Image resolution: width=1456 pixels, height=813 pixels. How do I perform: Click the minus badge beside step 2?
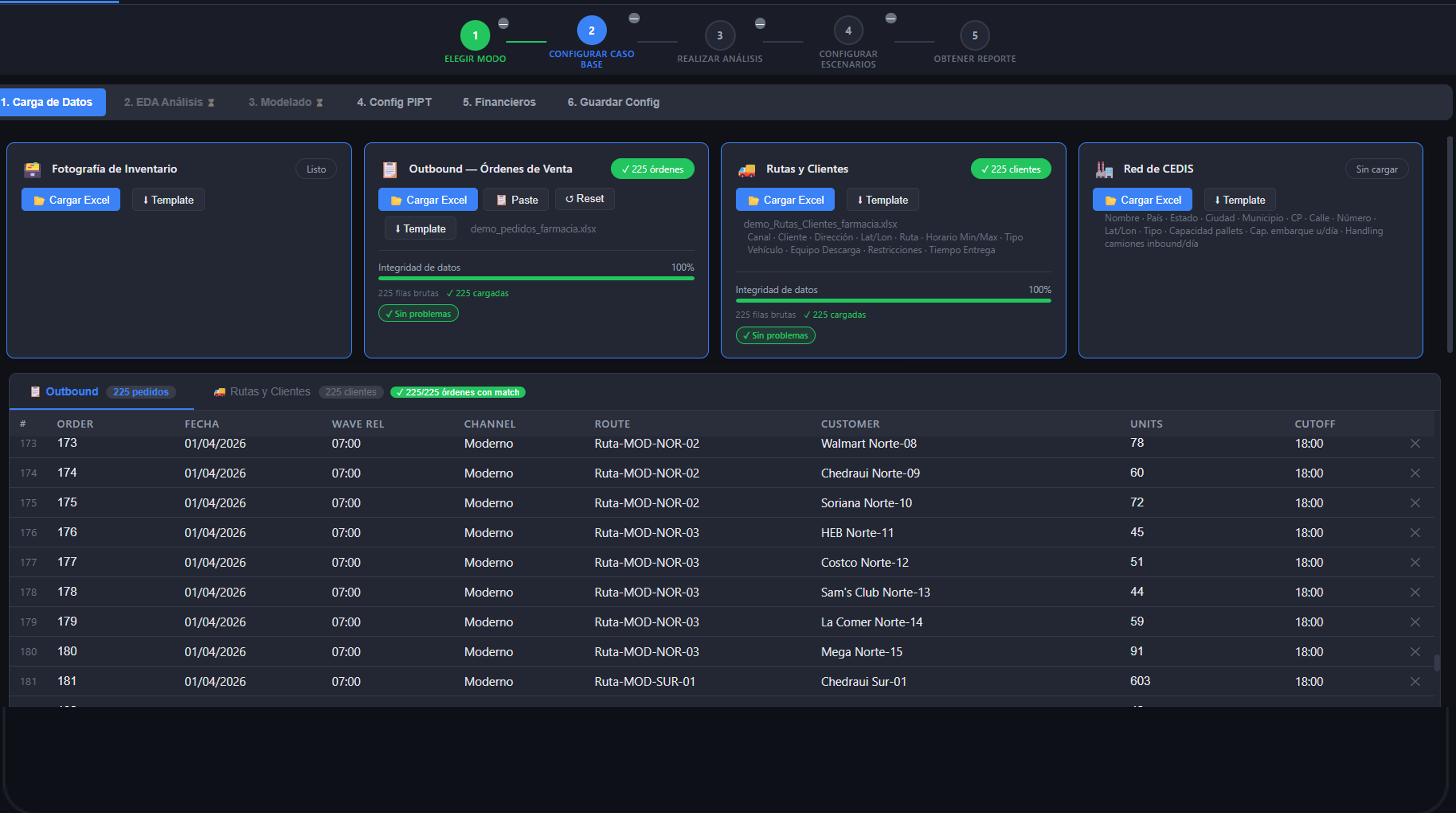point(634,18)
